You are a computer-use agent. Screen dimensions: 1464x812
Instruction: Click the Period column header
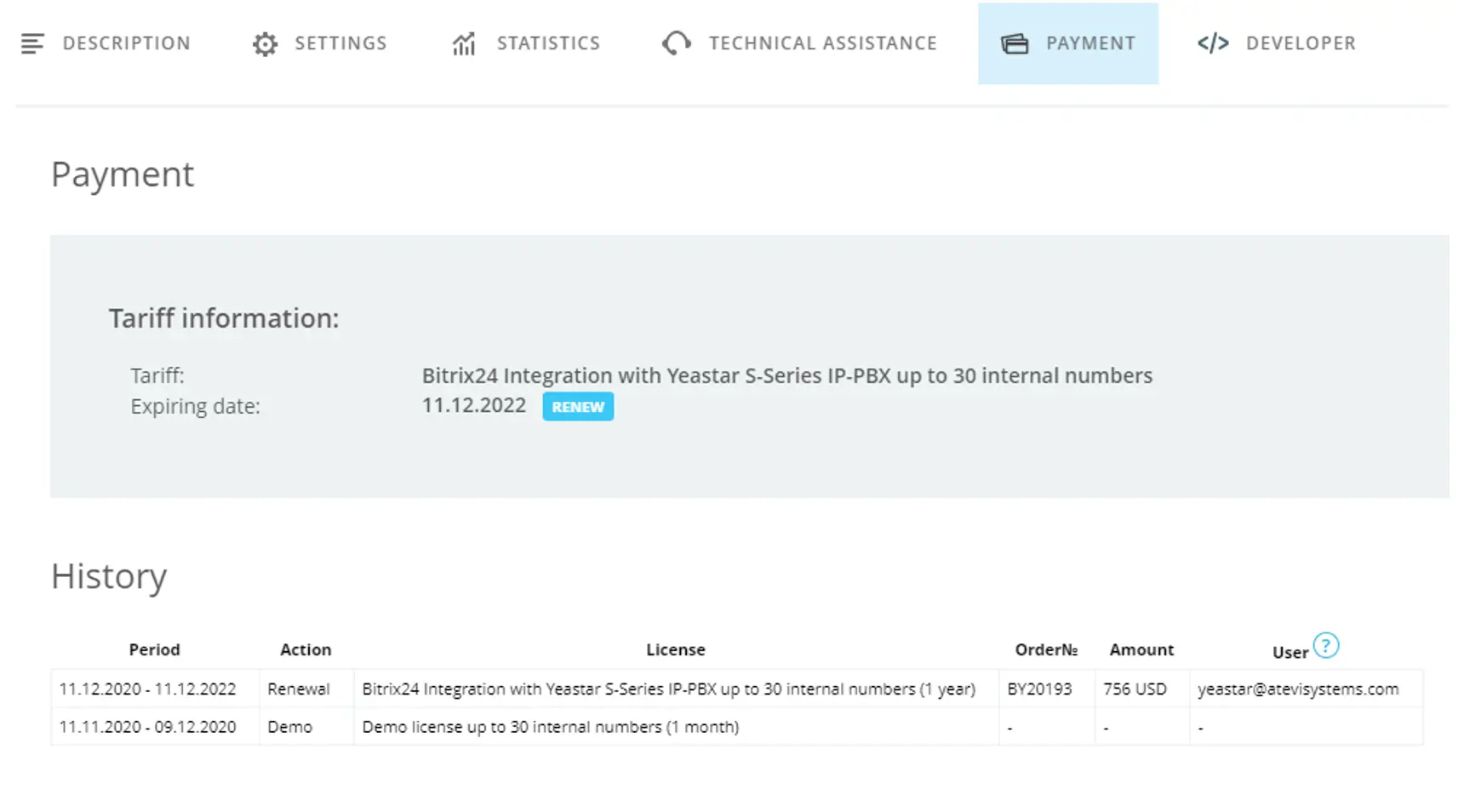point(154,649)
